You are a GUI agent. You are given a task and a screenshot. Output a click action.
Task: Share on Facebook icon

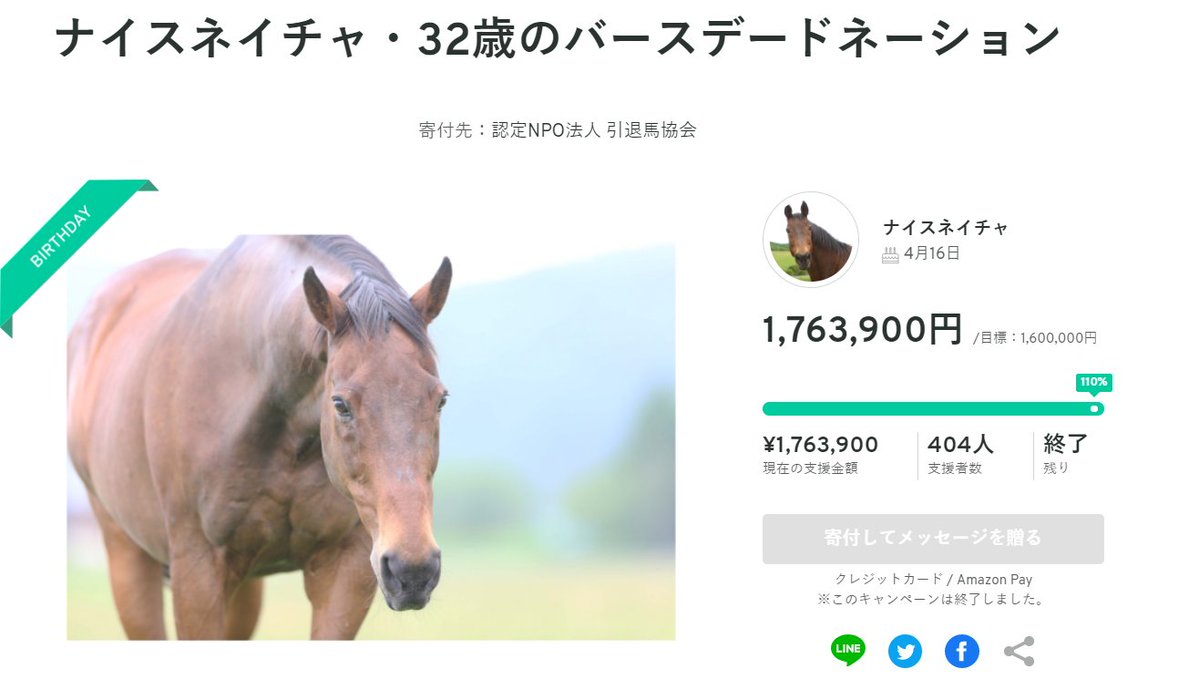click(962, 651)
